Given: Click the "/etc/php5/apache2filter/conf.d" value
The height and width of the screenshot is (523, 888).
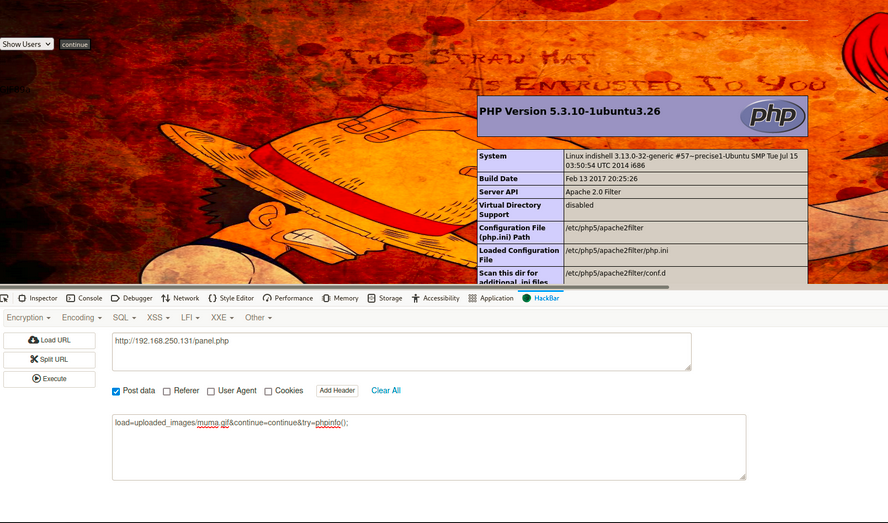Looking at the screenshot, I should (x=616, y=273).
